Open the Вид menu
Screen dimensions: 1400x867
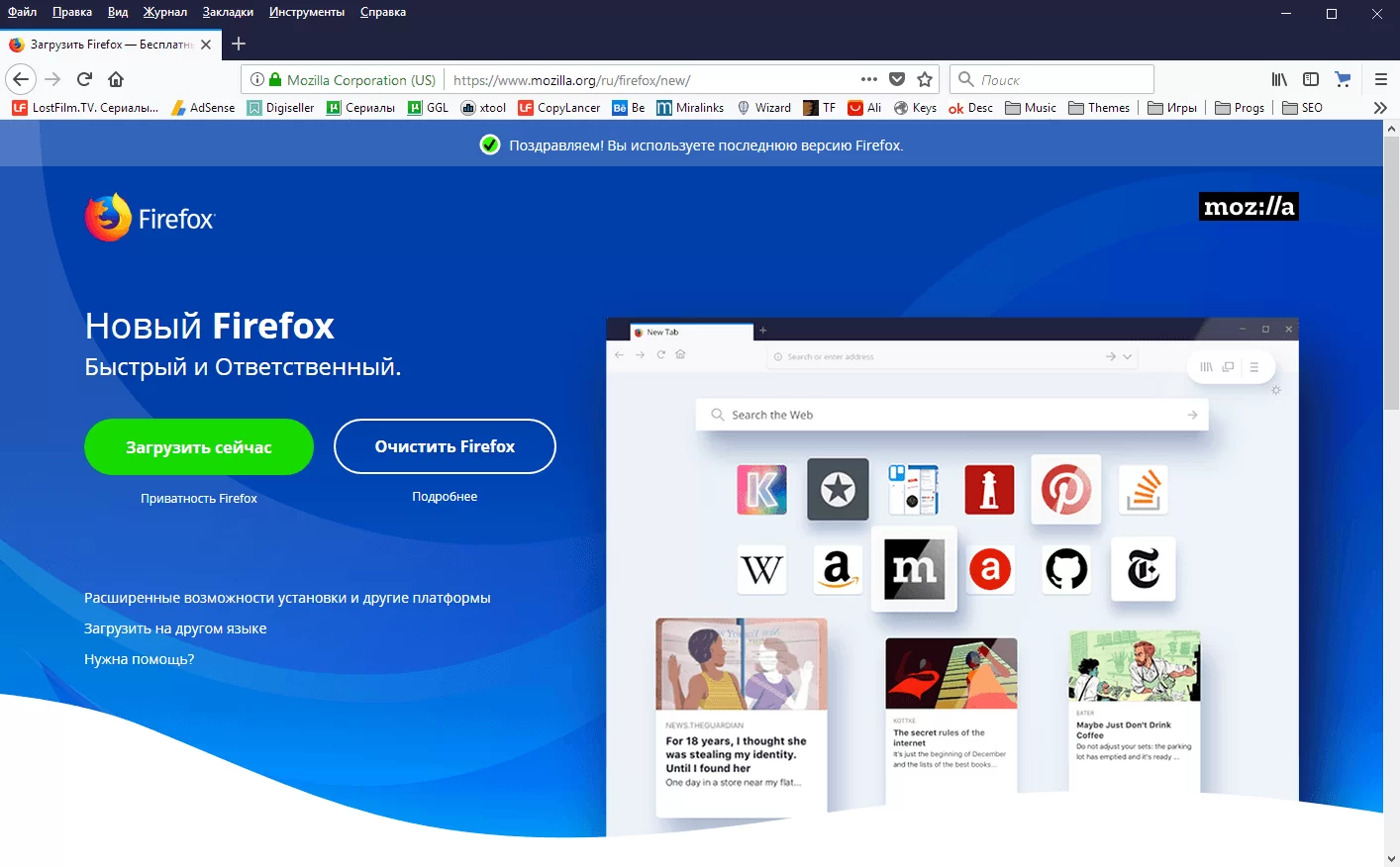[x=118, y=12]
